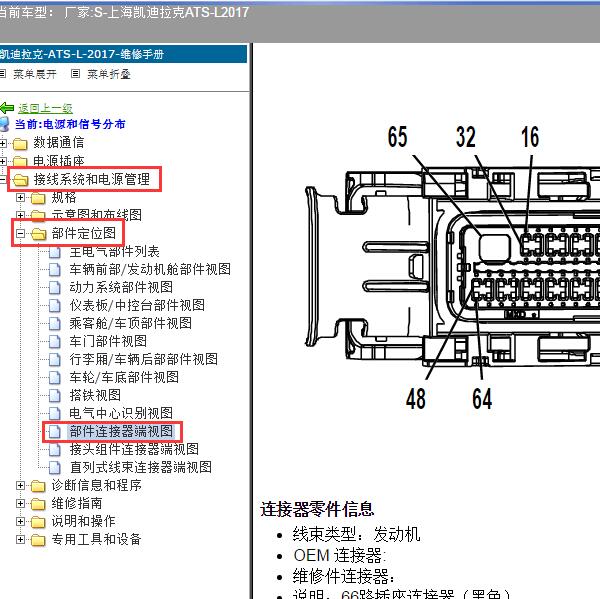Click the 电气中心识别视图 document icon
The height and width of the screenshot is (599, 600).
(55, 413)
